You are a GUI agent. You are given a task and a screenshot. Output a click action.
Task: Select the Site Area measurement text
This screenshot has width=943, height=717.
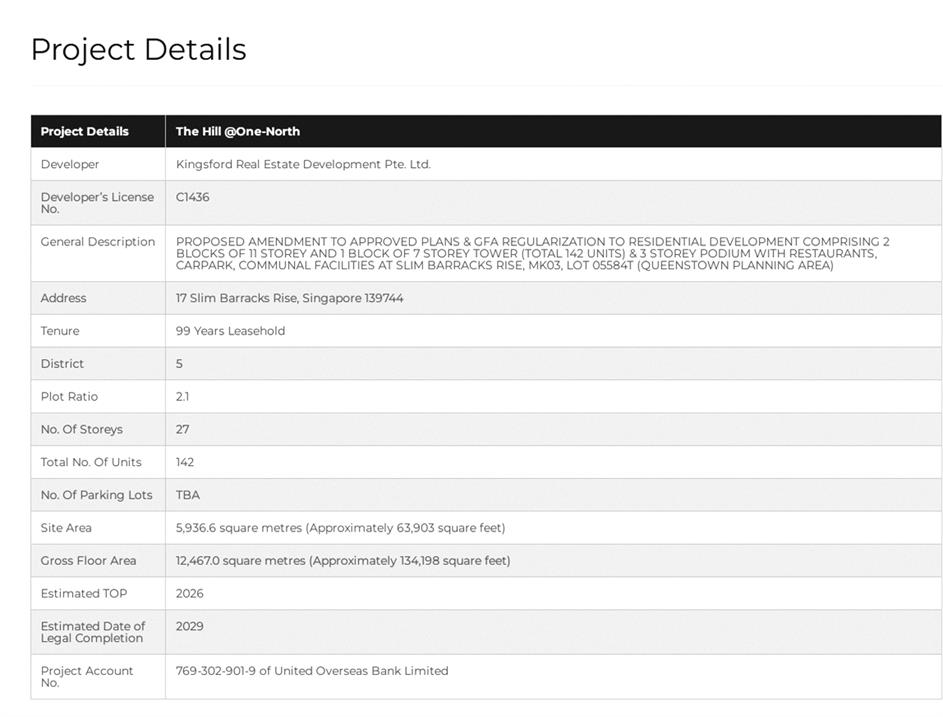click(340, 528)
